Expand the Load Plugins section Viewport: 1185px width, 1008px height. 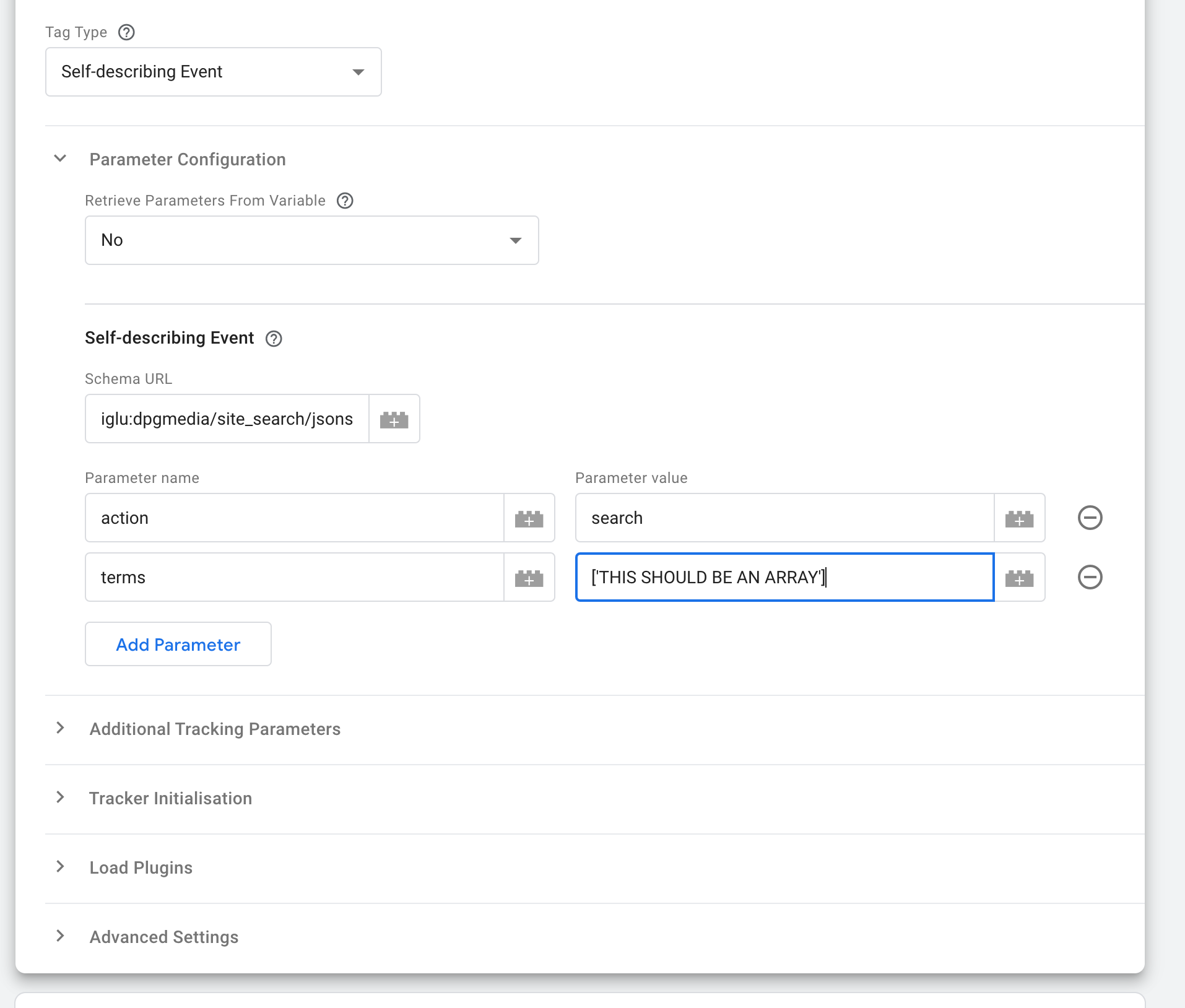coord(60,867)
